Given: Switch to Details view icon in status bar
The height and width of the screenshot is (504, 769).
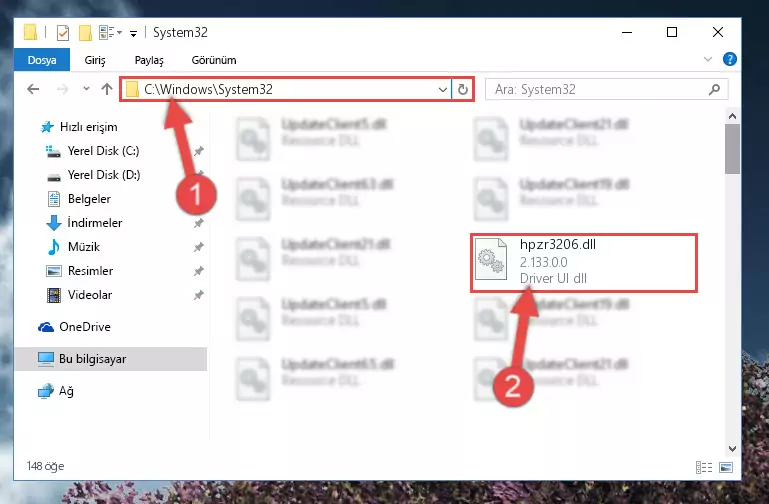Looking at the screenshot, I should [x=704, y=467].
